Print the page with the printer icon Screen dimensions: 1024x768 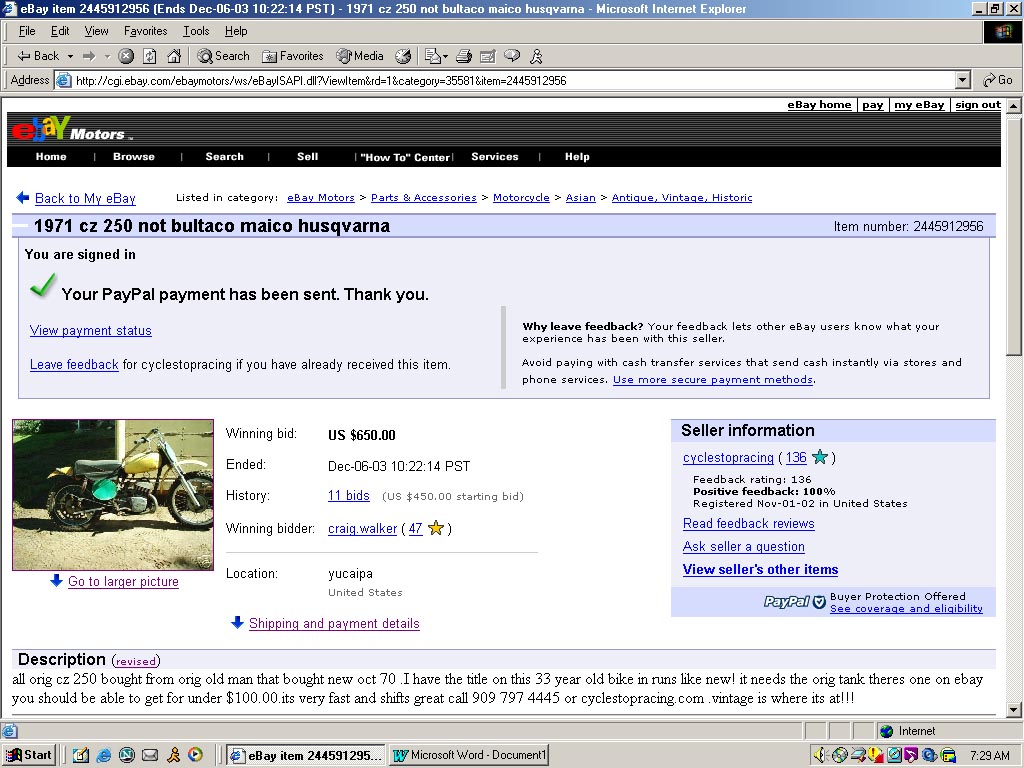[x=465, y=56]
